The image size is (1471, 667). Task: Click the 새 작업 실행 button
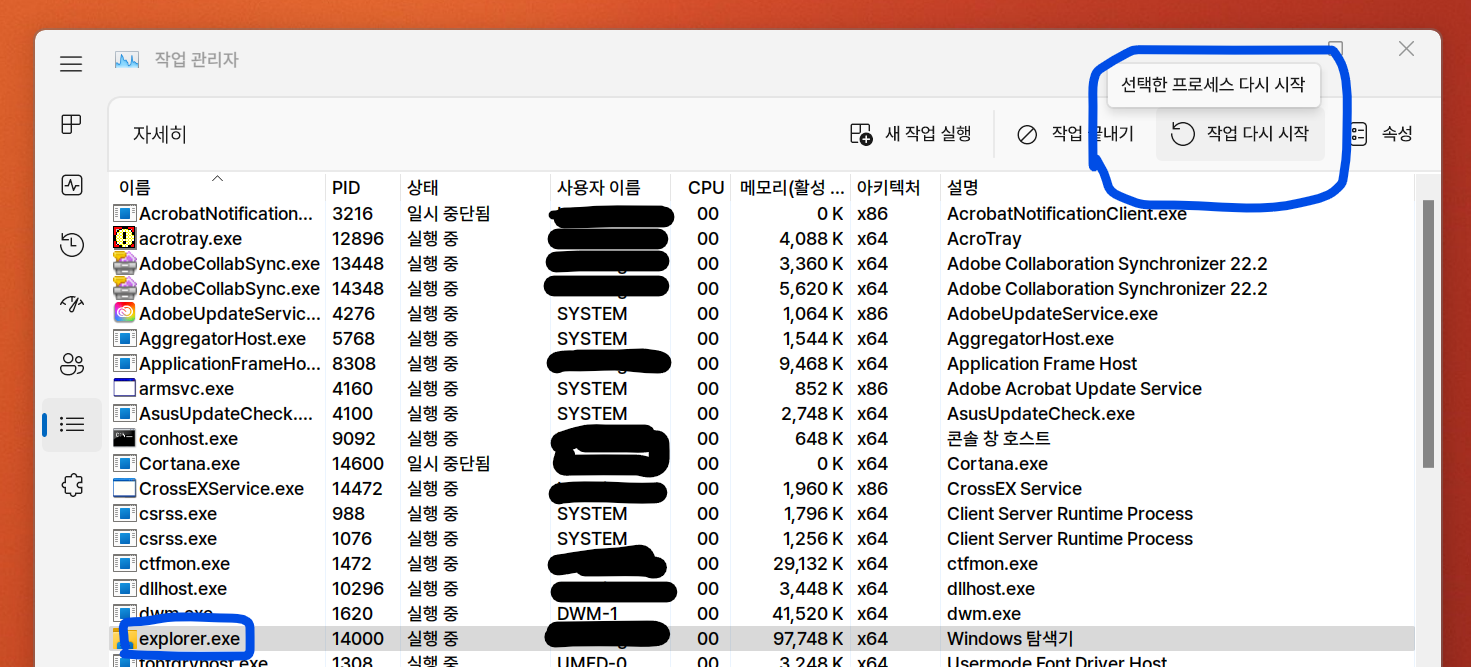[911, 132]
